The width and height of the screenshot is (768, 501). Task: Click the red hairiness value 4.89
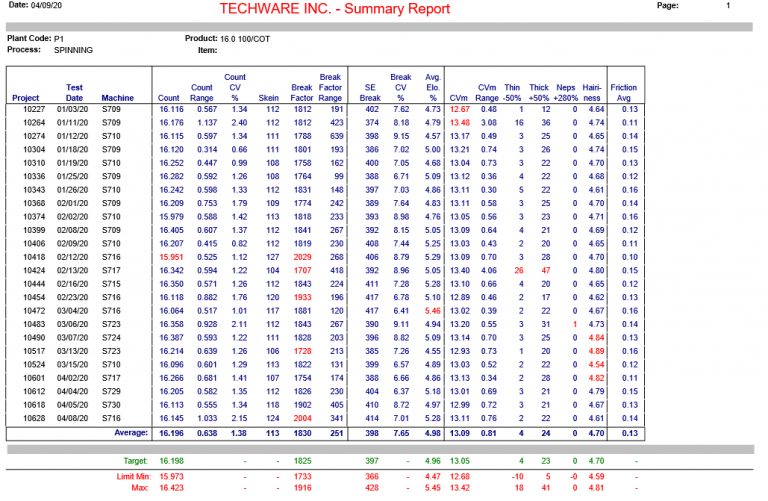pos(596,351)
